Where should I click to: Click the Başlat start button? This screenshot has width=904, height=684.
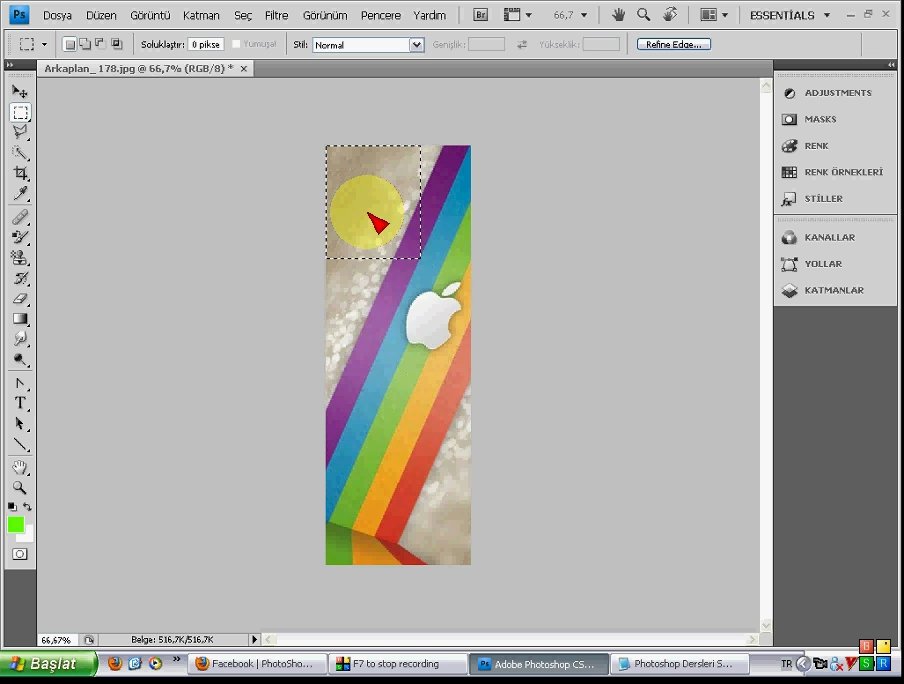pos(48,664)
